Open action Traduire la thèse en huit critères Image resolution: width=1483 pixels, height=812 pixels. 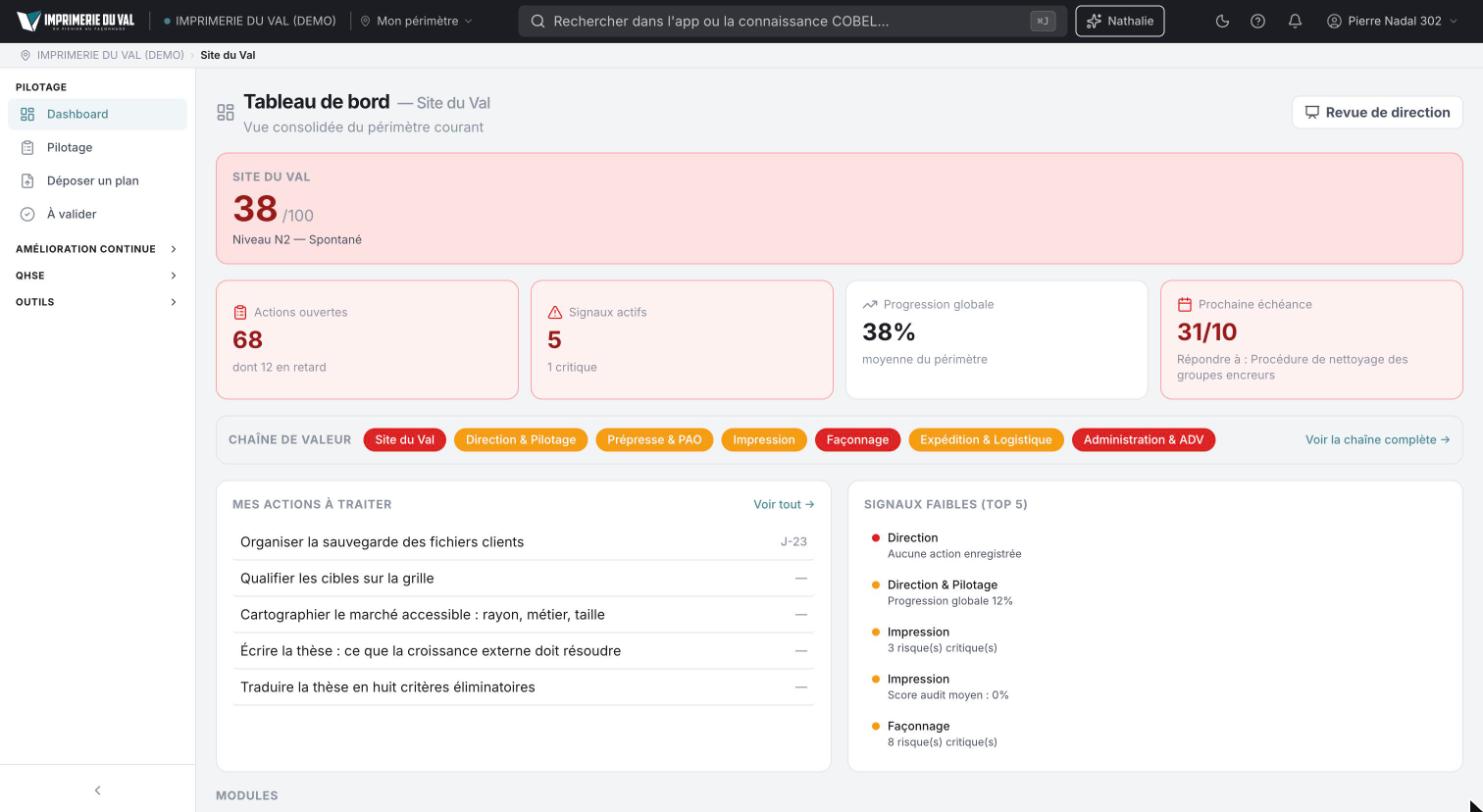[523, 687]
